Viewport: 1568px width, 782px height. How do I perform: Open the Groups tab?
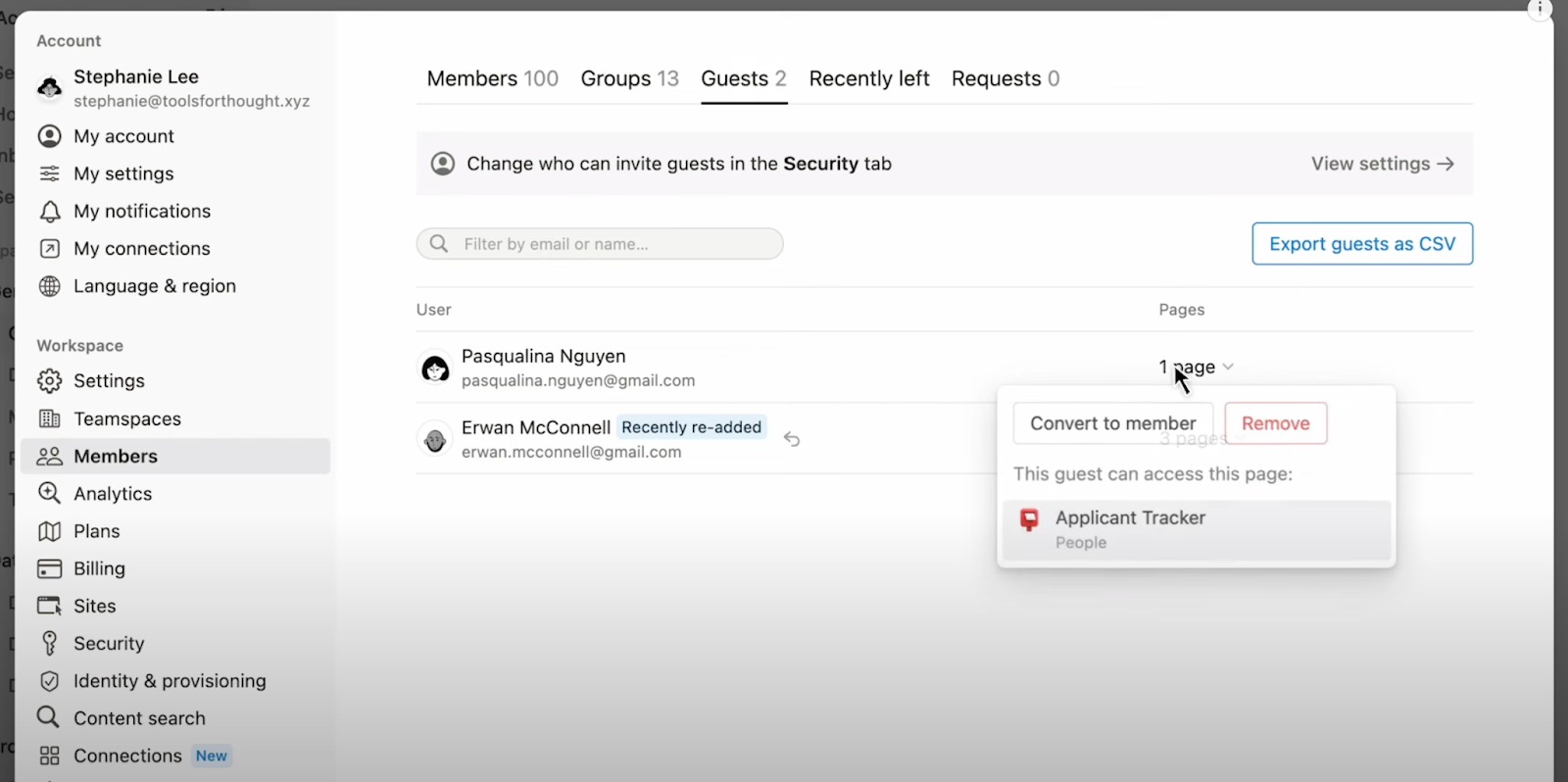[630, 78]
